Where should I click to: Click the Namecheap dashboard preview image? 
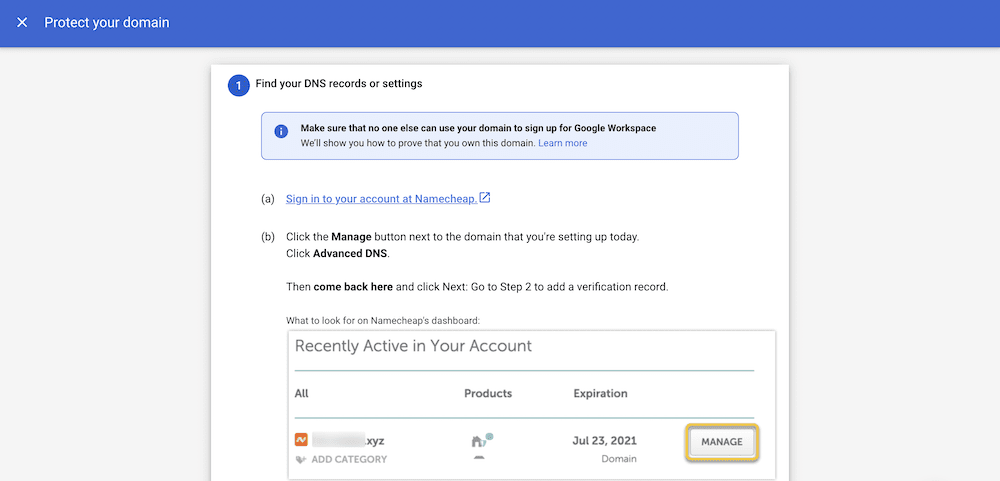(x=532, y=404)
